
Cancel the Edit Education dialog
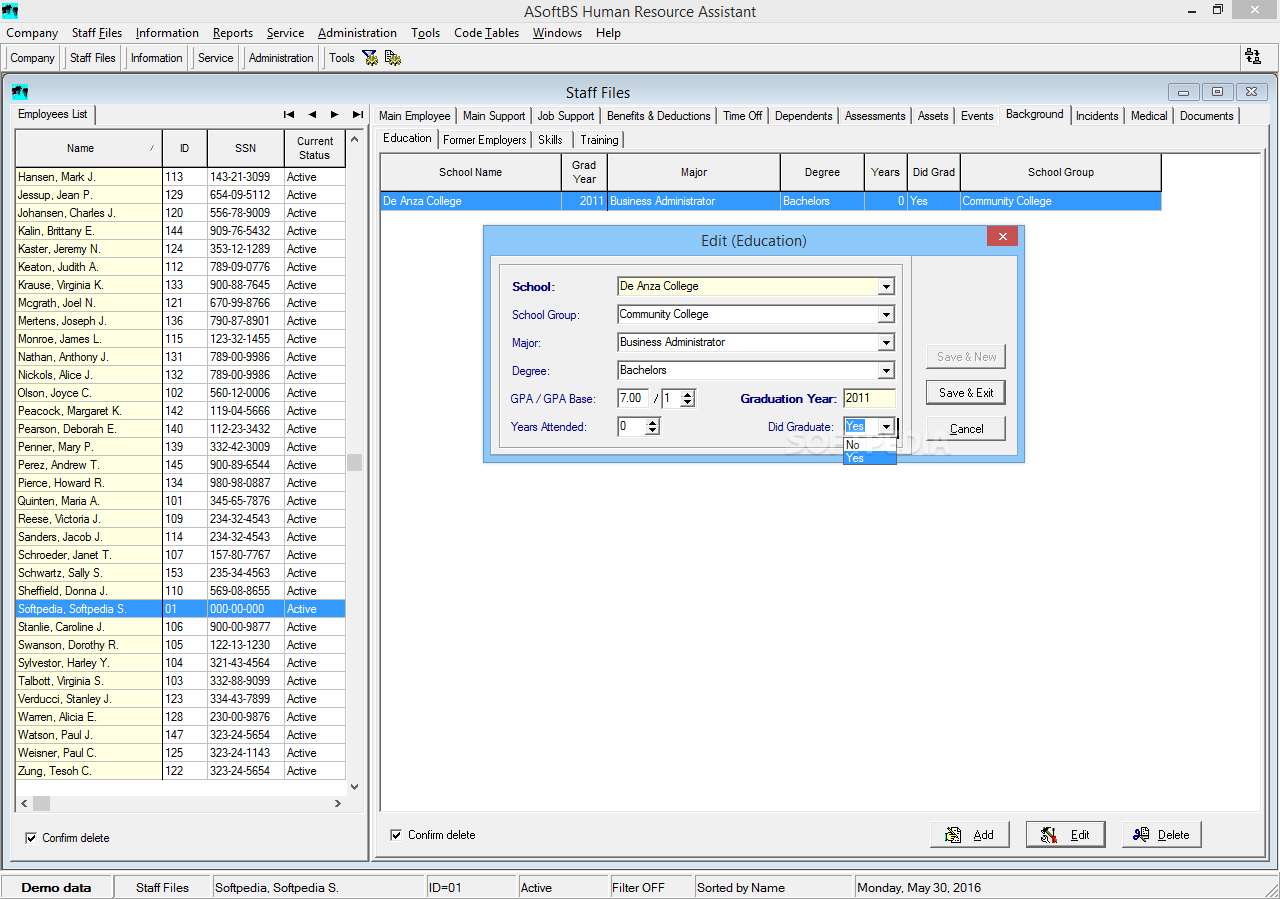coord(965,429)
